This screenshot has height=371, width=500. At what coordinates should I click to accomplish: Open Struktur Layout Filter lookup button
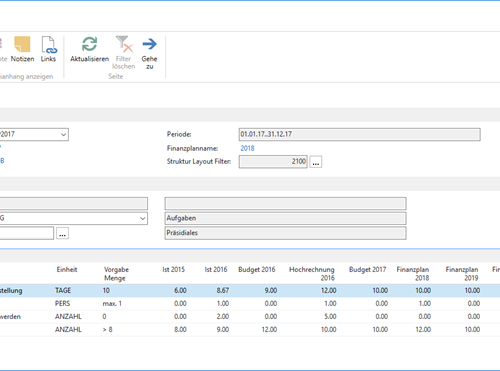click(316, 162)
